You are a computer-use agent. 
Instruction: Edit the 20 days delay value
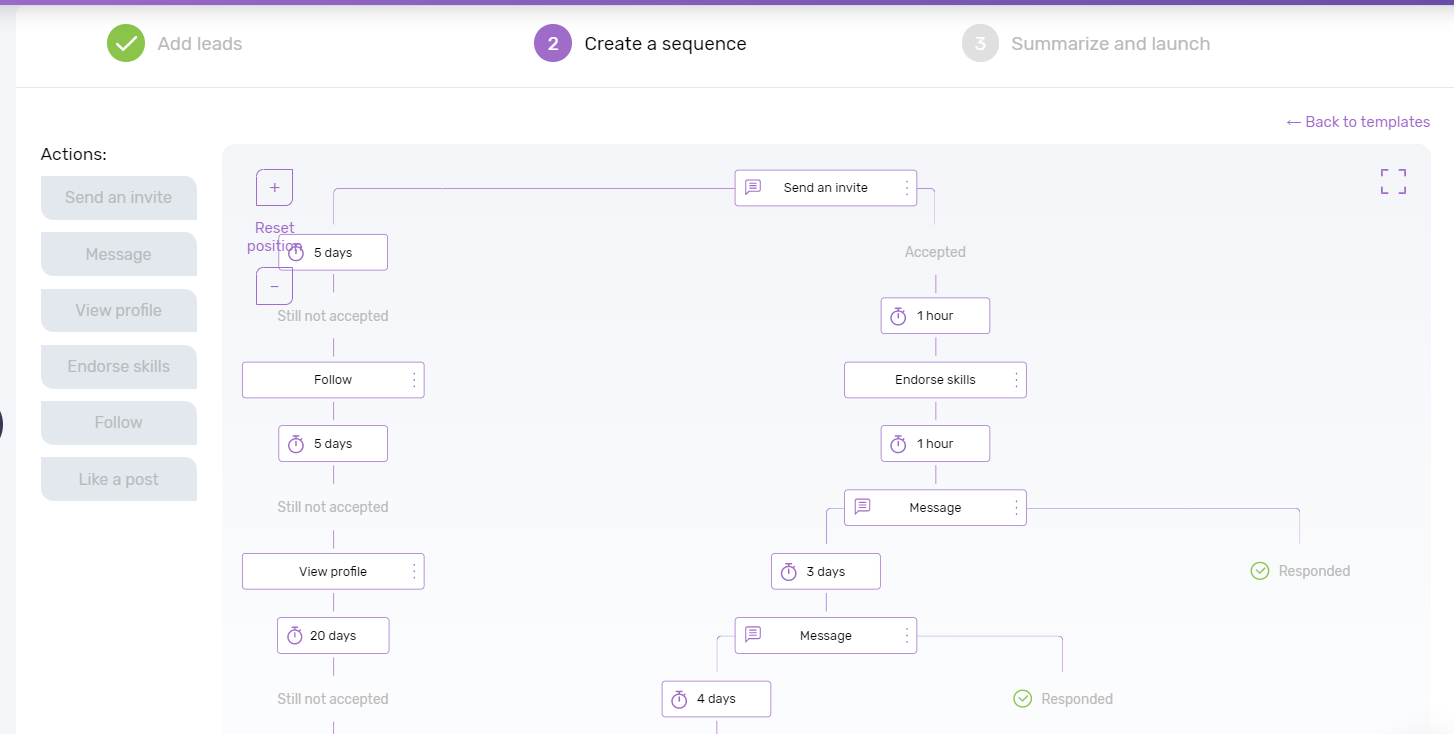click(x=333, y=636)
